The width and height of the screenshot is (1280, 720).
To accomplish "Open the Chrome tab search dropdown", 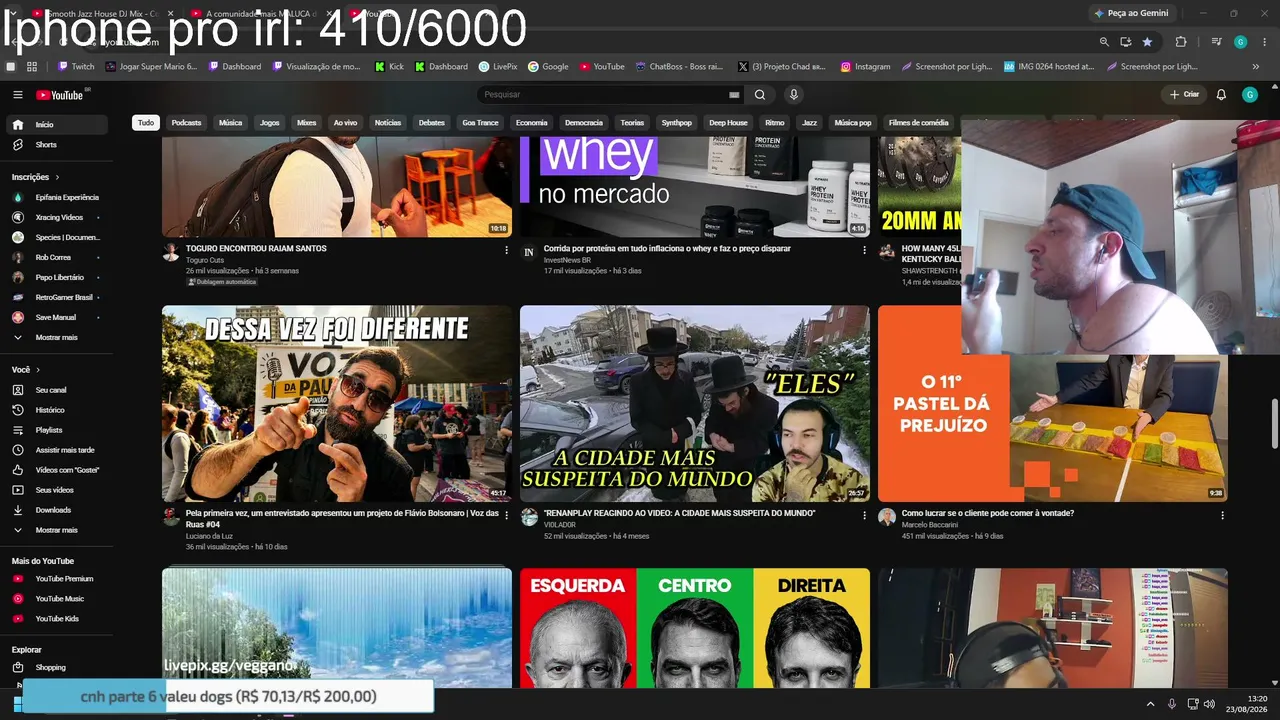I will 12,13.
